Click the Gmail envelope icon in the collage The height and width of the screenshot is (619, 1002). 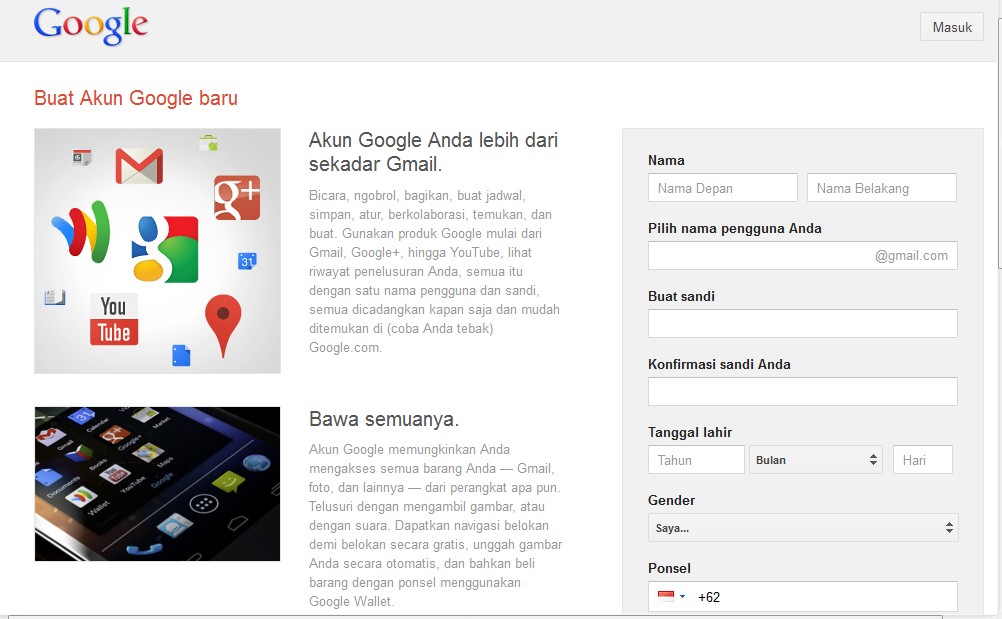click(138, 167)
